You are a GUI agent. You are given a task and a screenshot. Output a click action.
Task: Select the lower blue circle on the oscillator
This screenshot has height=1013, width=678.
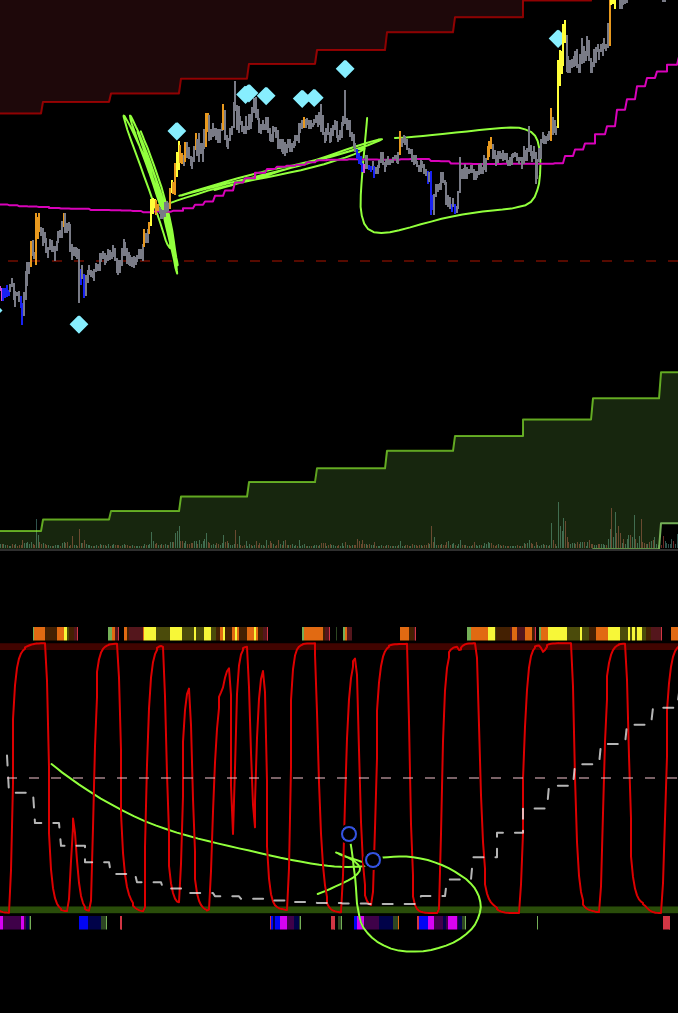point(373,860)
